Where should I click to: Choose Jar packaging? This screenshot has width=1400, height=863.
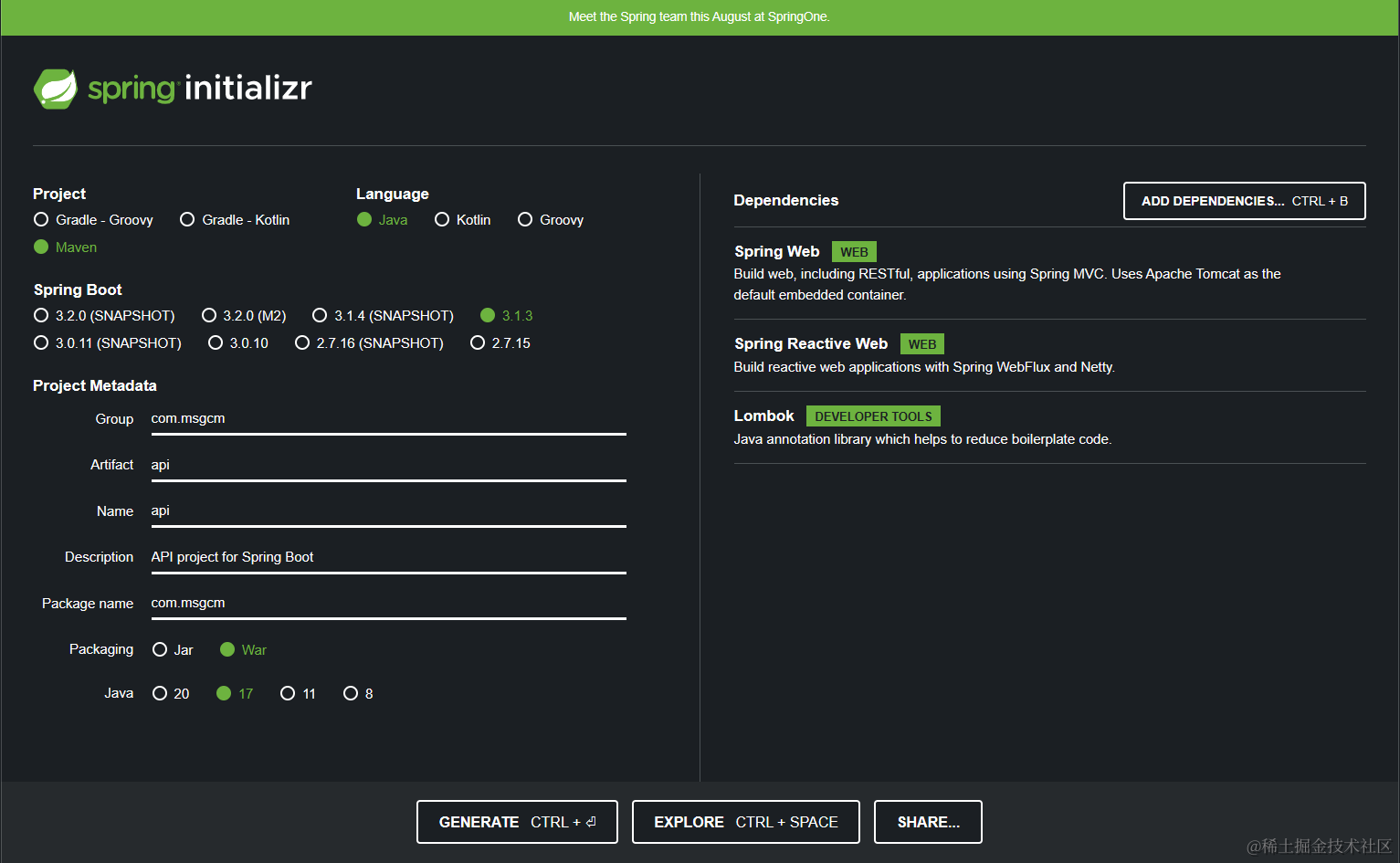173,650
